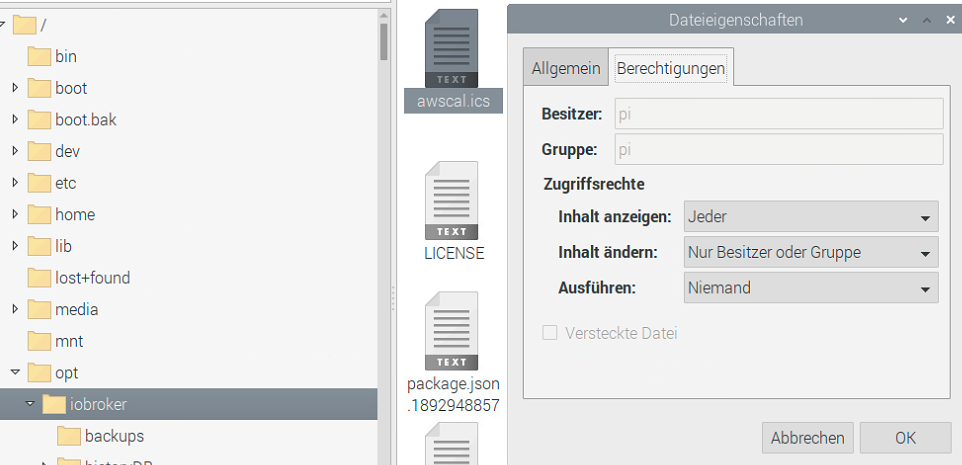962x465 pixels.
Task: Collapse the root tree node
Action: point(2,25)
